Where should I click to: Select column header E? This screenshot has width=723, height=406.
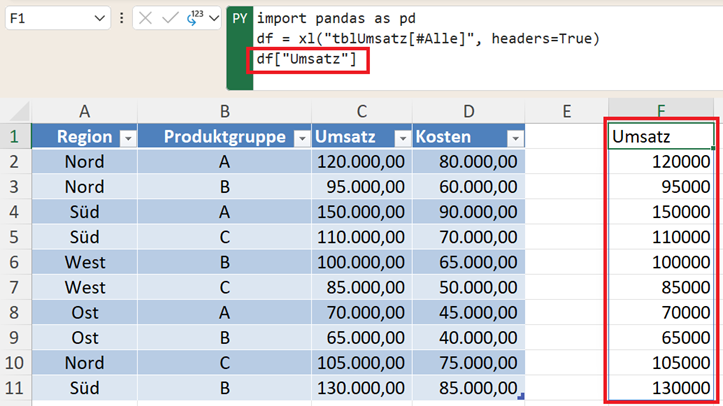coord(566,110)
